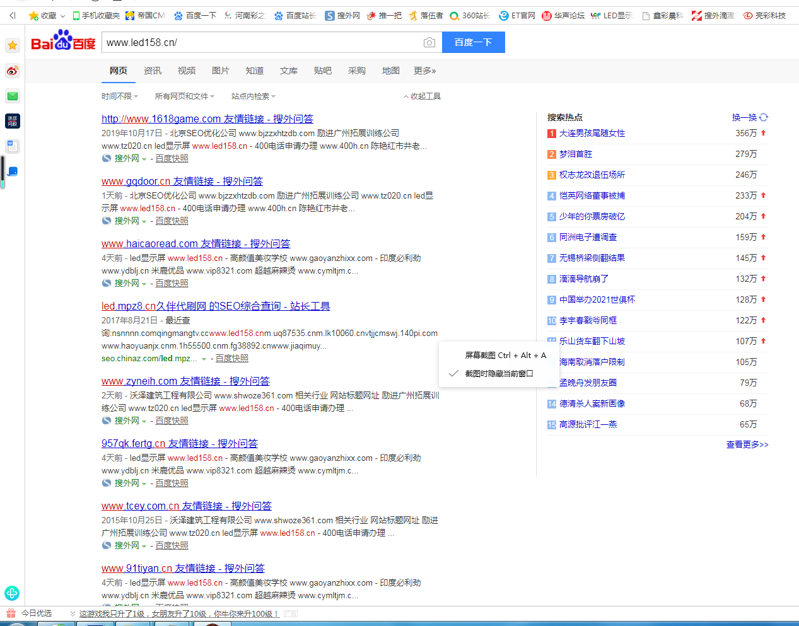Open the 华声论坛 bookmark
Screen dimensions: 799x626
click(563, 16)
